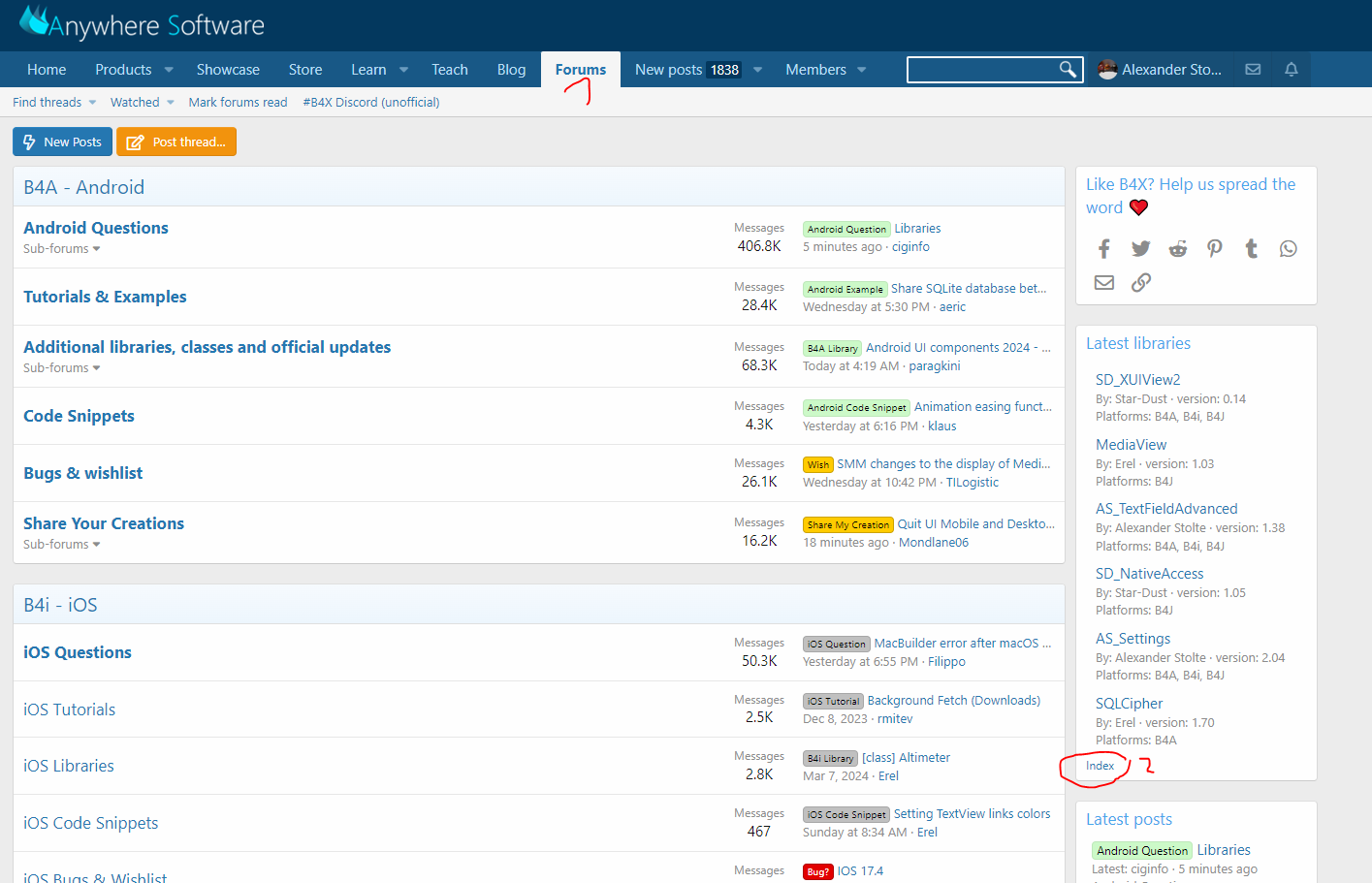1372x883 pixels.
Task: Focus the search input field
Action: [983, 69]
